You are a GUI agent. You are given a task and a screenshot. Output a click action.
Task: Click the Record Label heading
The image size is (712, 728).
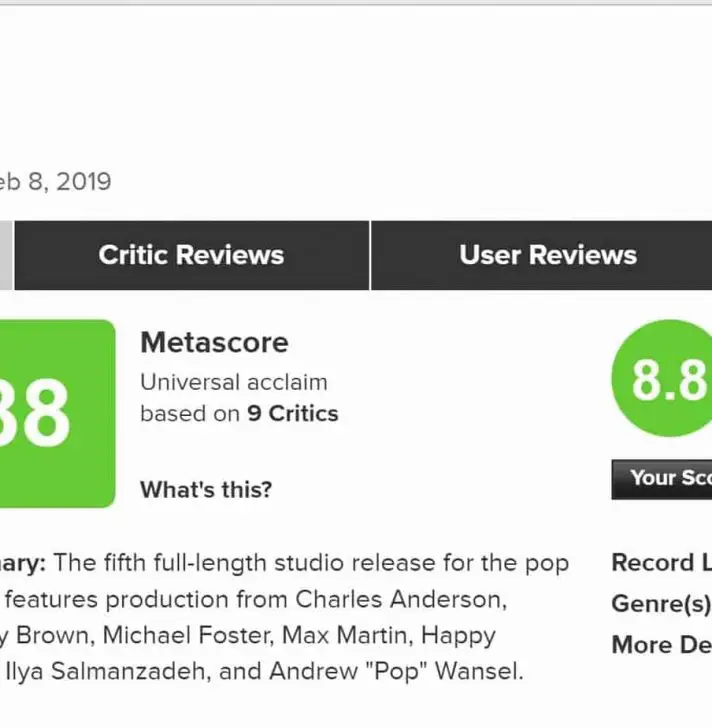tap(661, 563)
